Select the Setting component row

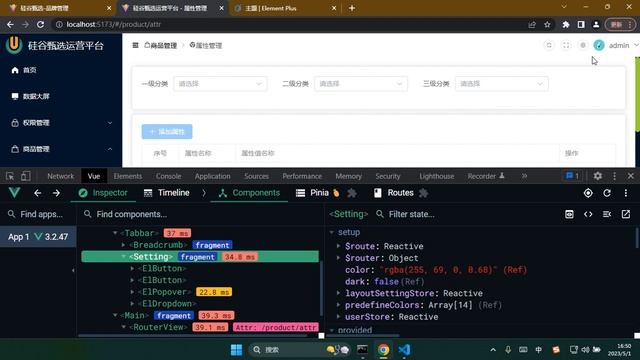click(x=200, y=257)
